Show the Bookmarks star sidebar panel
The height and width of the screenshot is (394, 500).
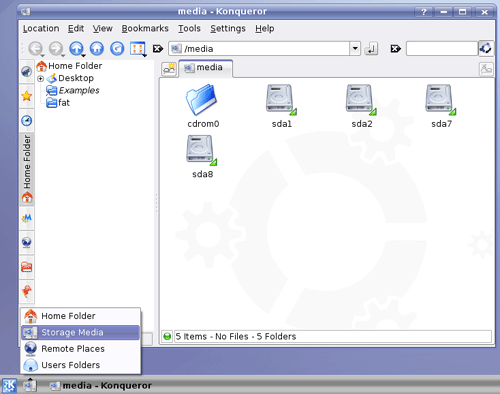pos(27,96)
